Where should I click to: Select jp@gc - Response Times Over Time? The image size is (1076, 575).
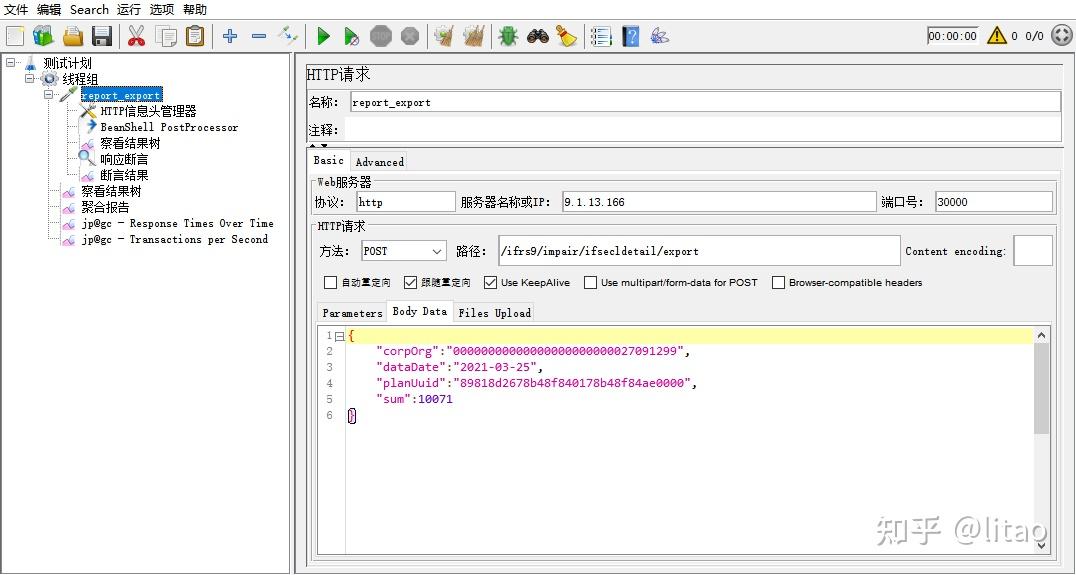[x=178, y=223]
